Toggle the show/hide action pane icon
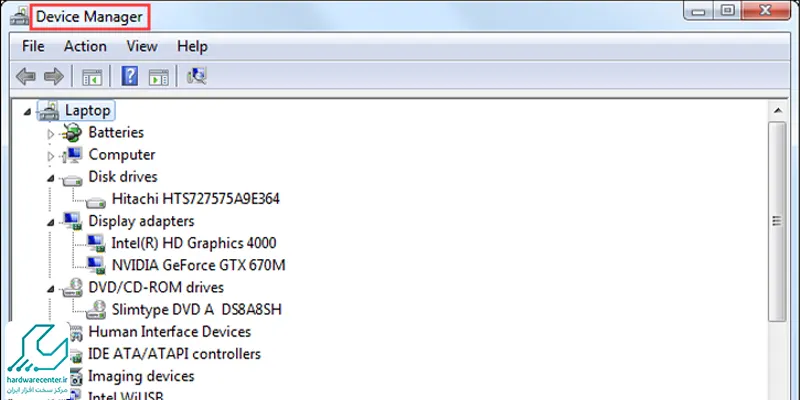800x400 pixels. pyautogui.click(x=159, y=78)
